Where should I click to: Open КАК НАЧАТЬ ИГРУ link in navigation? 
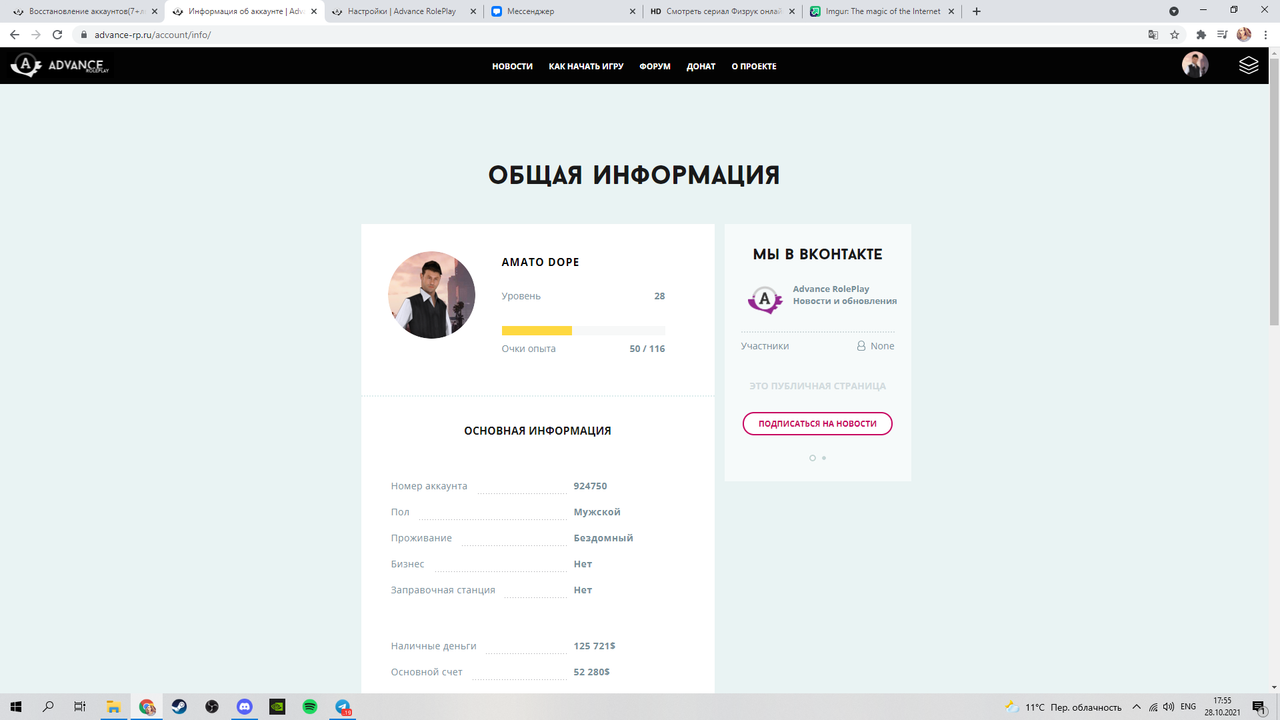pyautogui.click(x=586, y=66)
